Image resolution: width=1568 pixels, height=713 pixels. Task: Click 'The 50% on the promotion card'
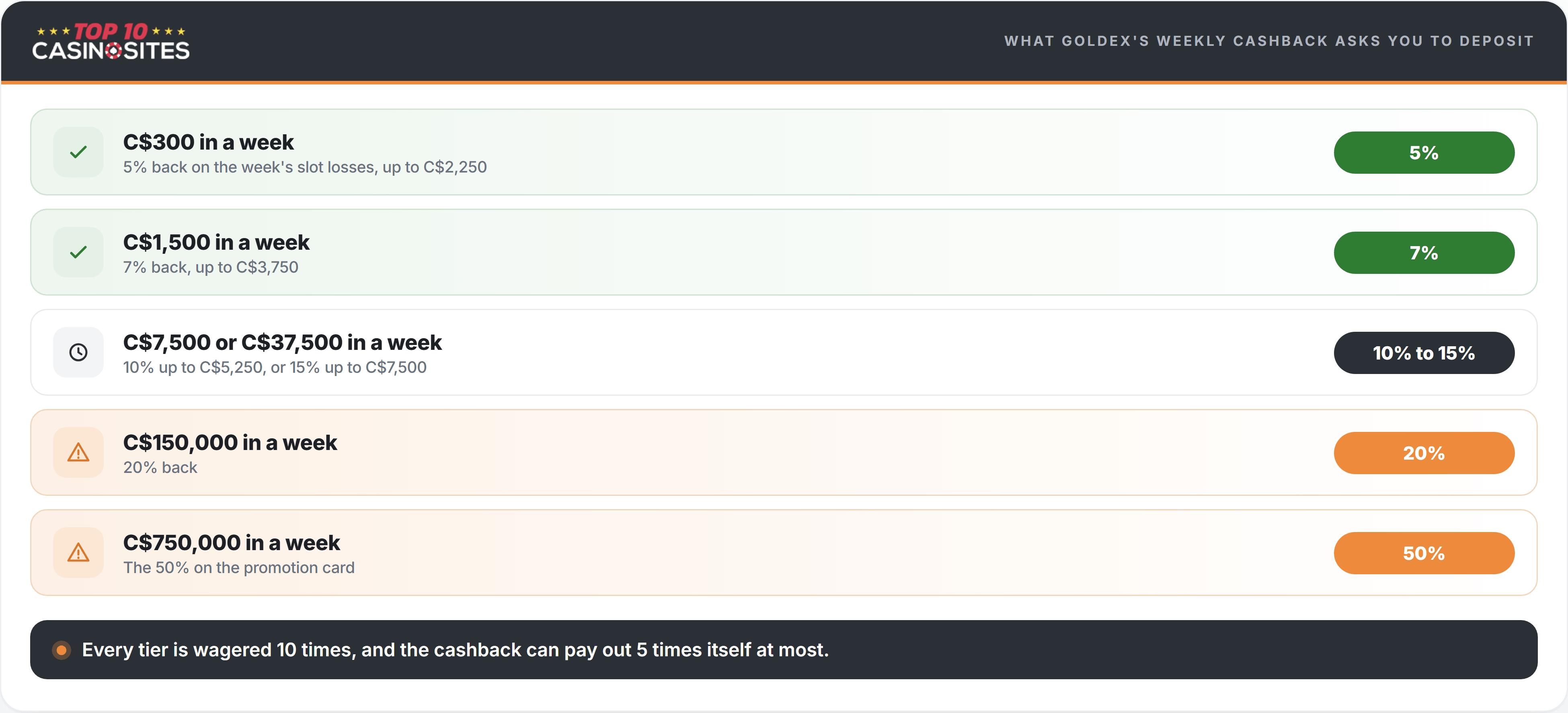pyautogui.click(x=238, y=568)
